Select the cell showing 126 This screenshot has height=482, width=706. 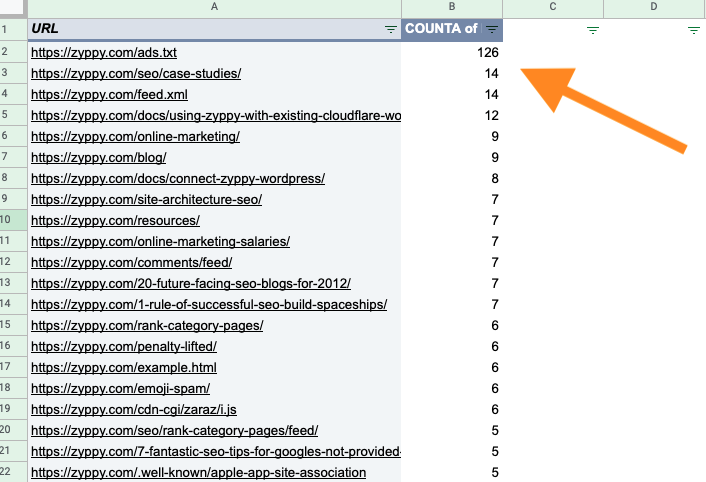point(452,53)
